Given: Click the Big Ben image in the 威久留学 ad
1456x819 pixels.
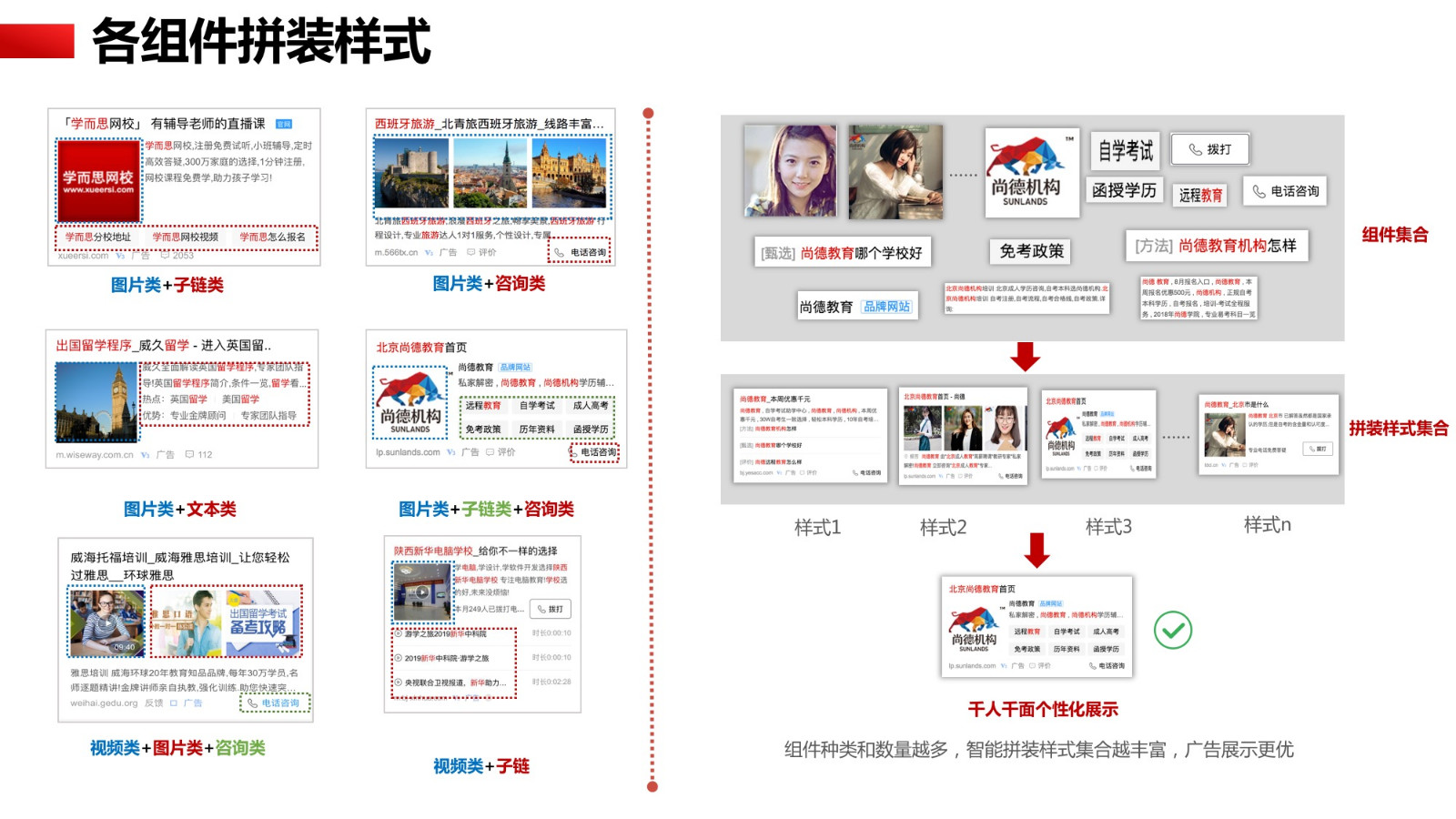Looking at the screenshot, I should (96, 401).
